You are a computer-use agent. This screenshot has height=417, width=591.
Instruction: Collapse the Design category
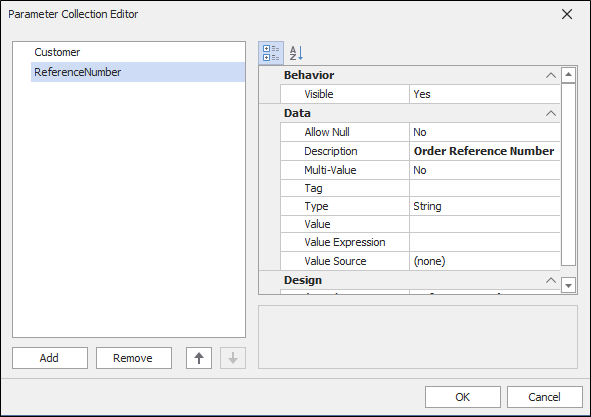point(551,280)
